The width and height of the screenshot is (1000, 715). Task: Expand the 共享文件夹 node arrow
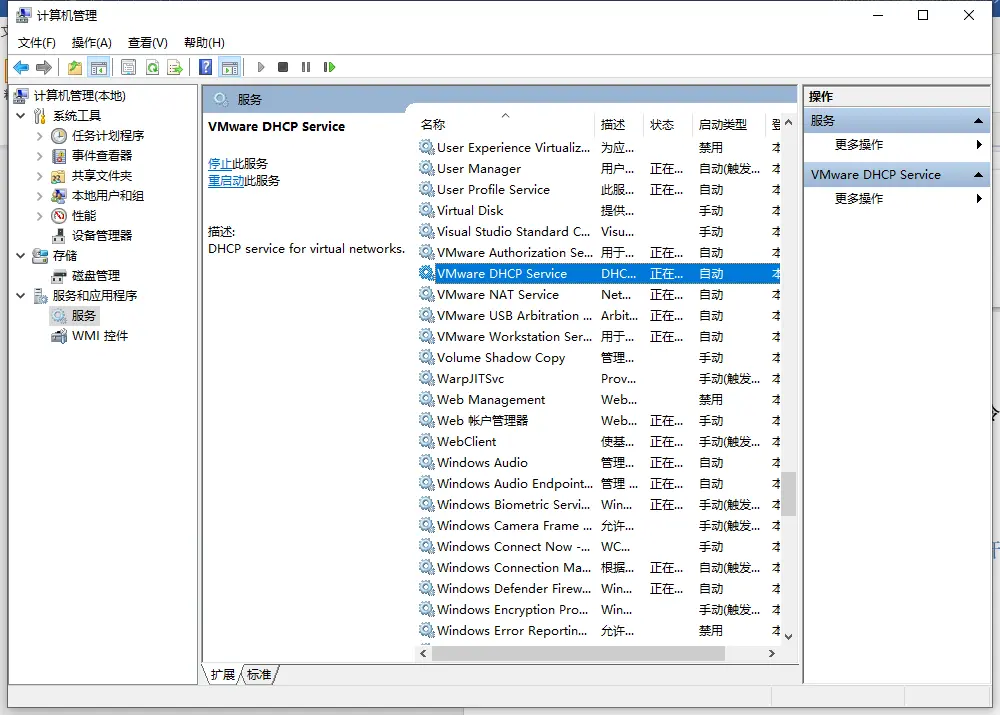pyautogui.click(x=40, y=175)
